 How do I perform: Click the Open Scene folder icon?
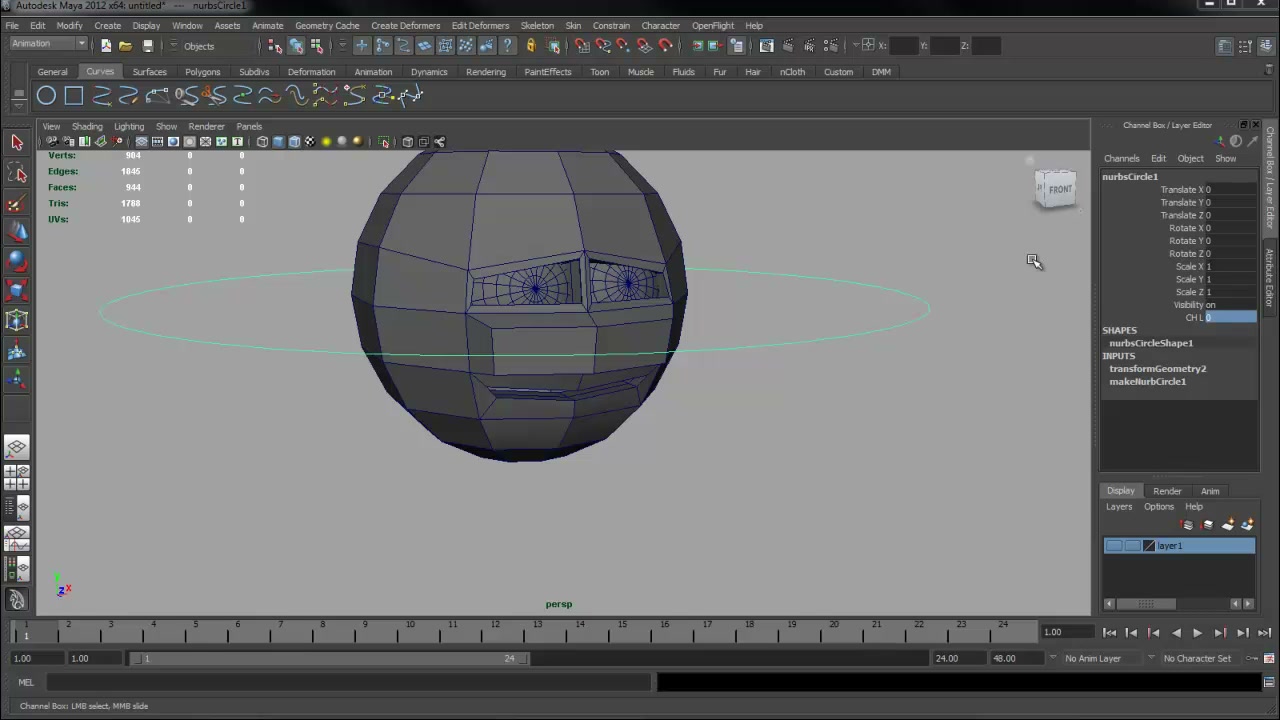126,45
